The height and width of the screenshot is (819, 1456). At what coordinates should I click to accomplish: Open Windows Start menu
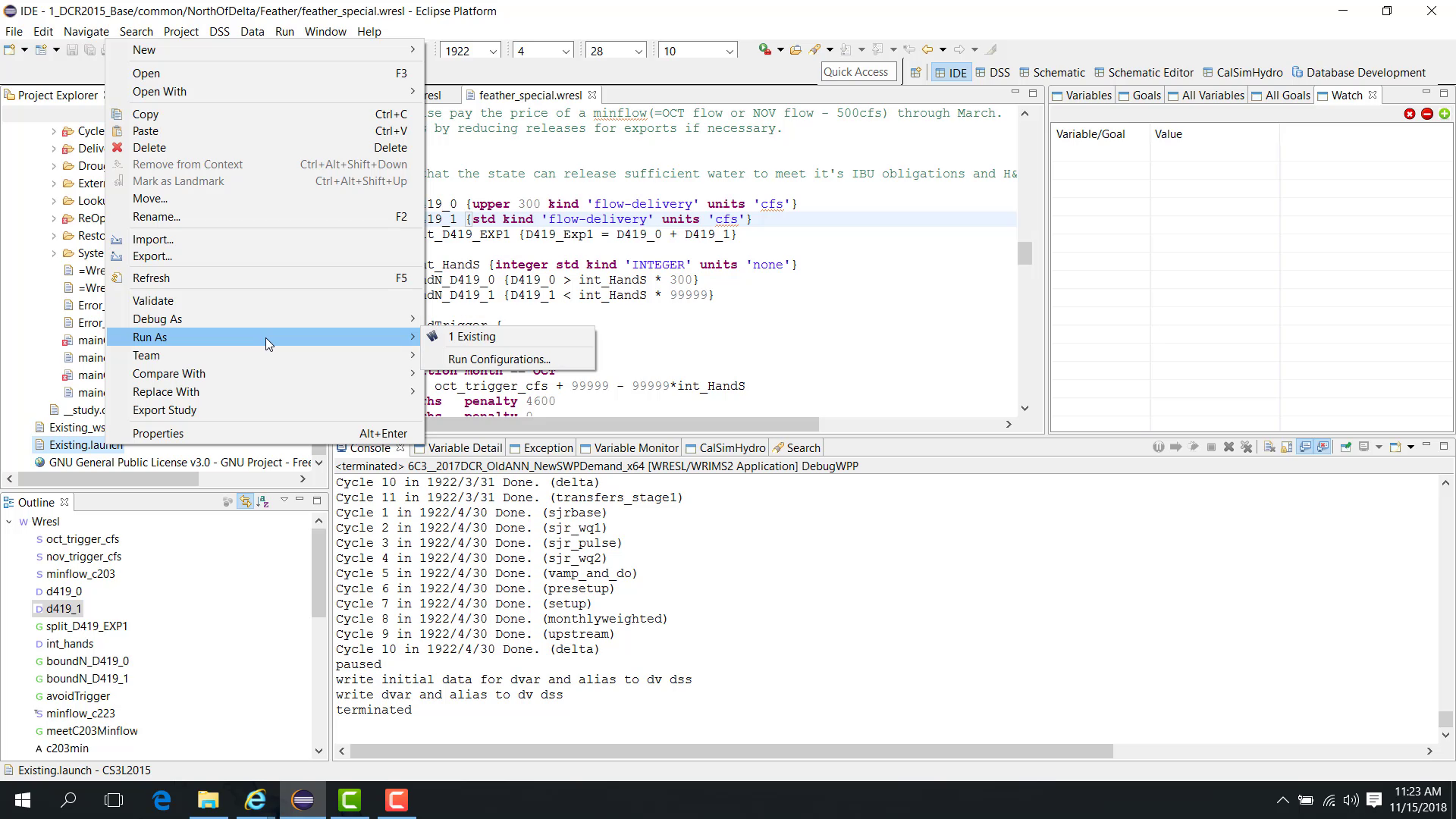[23, 800]
